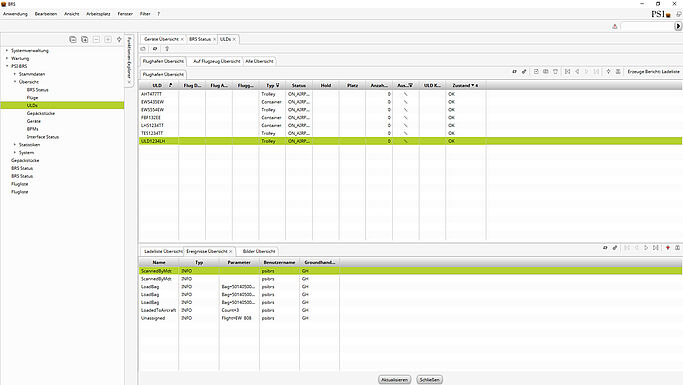This screenshot has height=385, width=683.
Task: Collapse the PSI BRS tree node
Action: pyautogui.click(x=7, y=66)
